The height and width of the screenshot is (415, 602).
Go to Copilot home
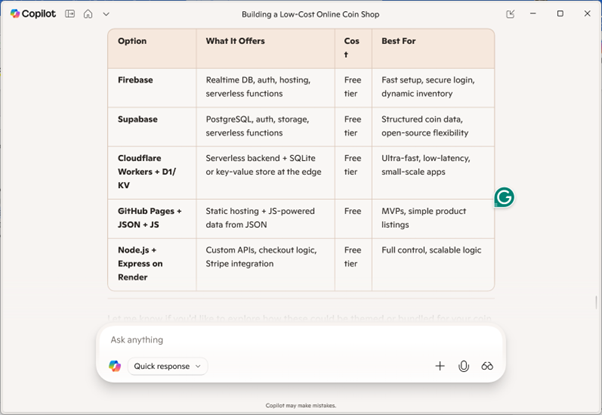(x=88, y=14)
